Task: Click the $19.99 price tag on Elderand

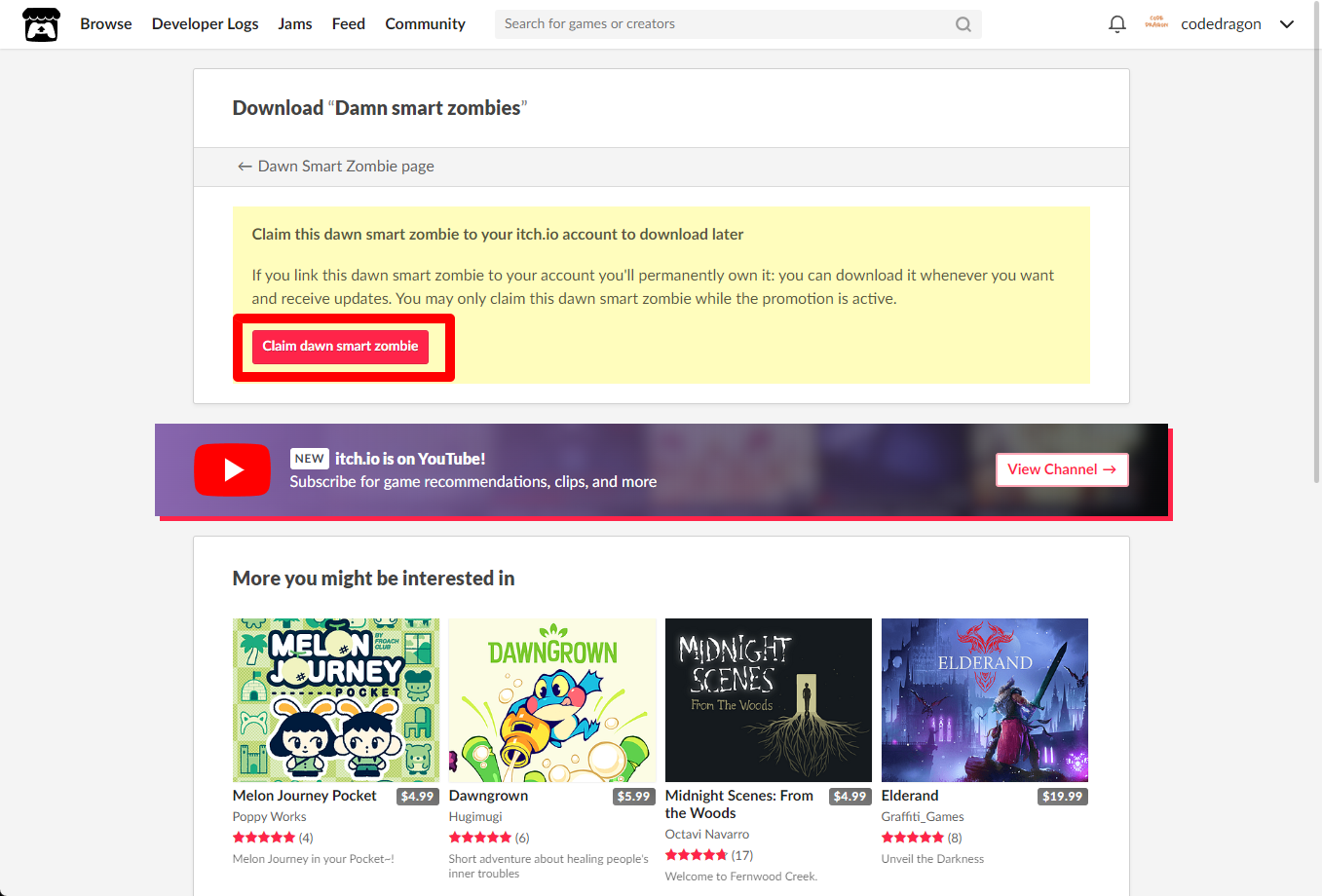Action: [x=1063, y=797]
